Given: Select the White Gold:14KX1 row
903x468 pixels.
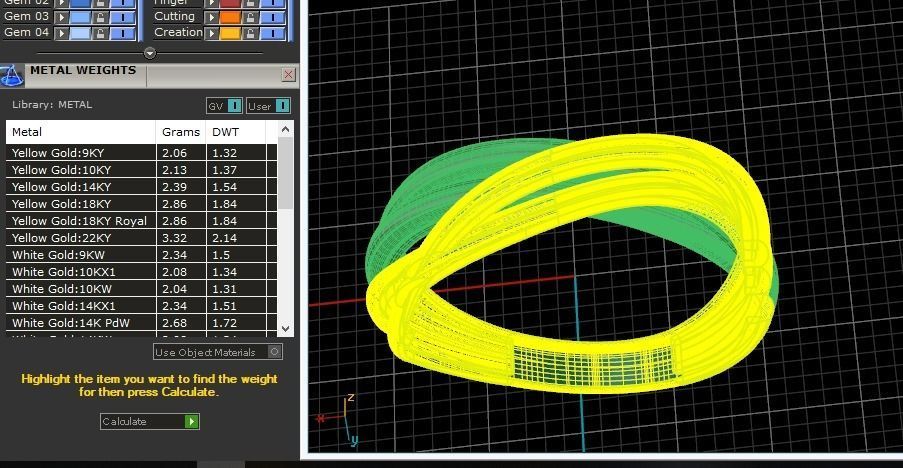Looking at the screenshot, I should [141, 306].
